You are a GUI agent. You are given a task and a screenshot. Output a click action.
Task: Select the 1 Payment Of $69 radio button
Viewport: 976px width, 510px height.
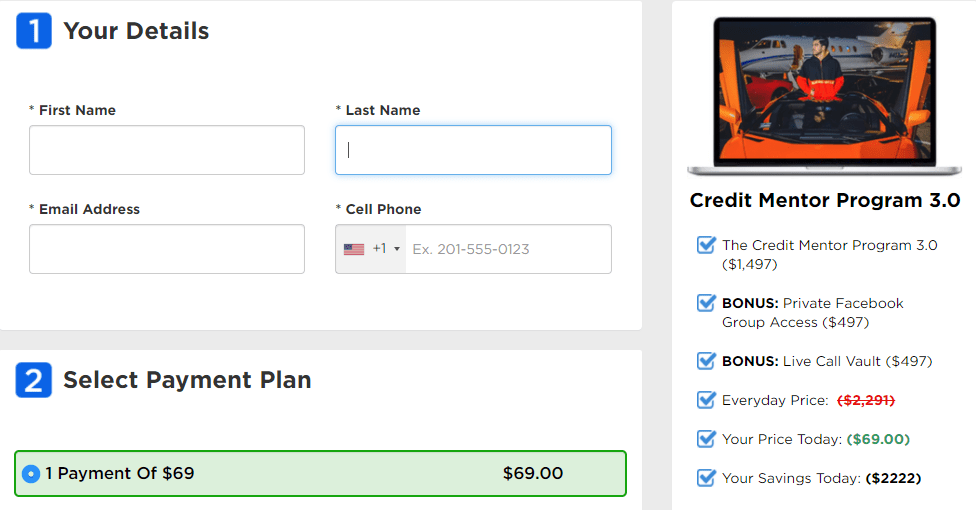[x=30, y=474]
